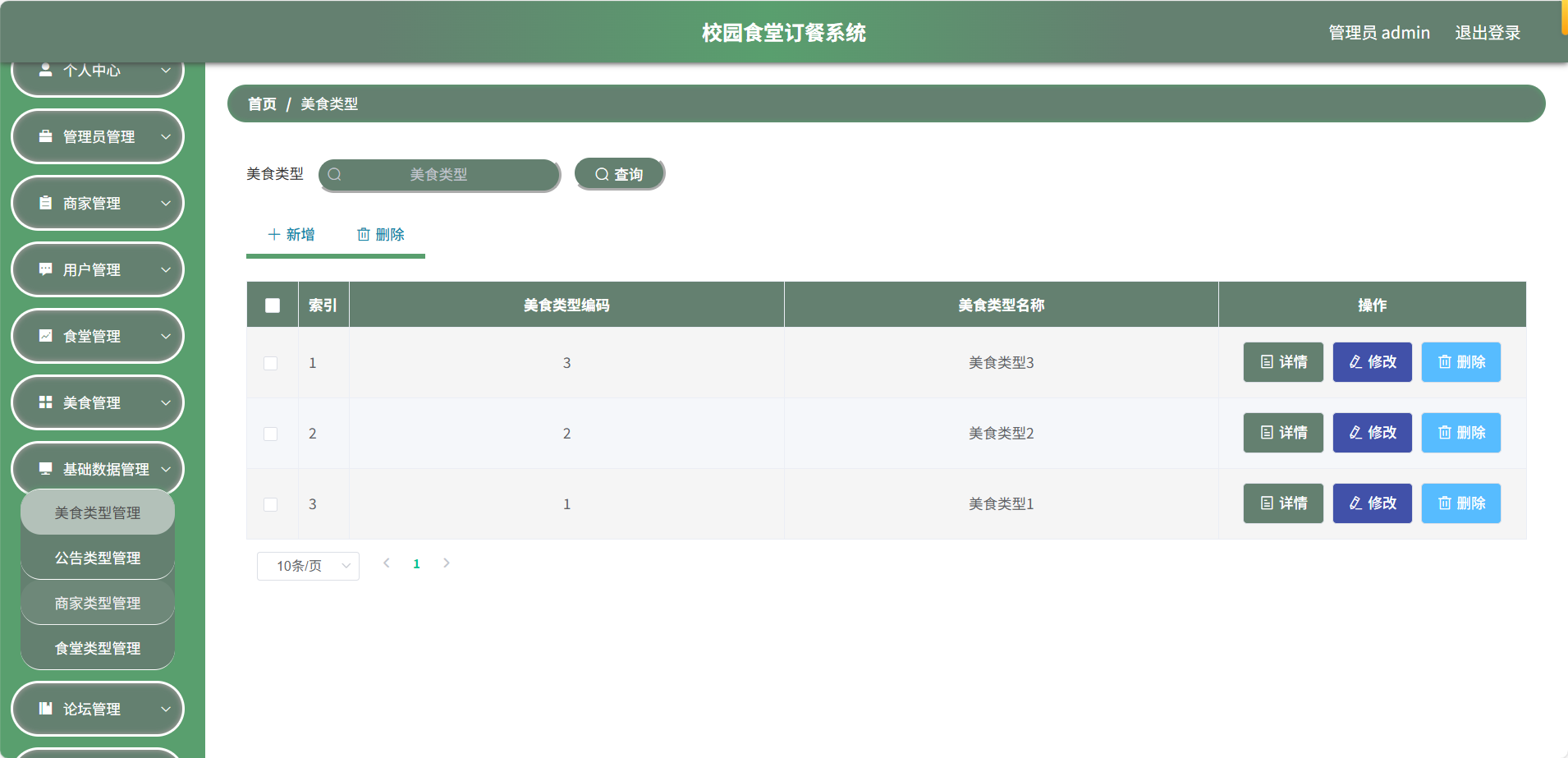Expand the 管理员管理 menu chevron
The height and width of the screenshot is (758, 1568).
click(x=166, y=136)
